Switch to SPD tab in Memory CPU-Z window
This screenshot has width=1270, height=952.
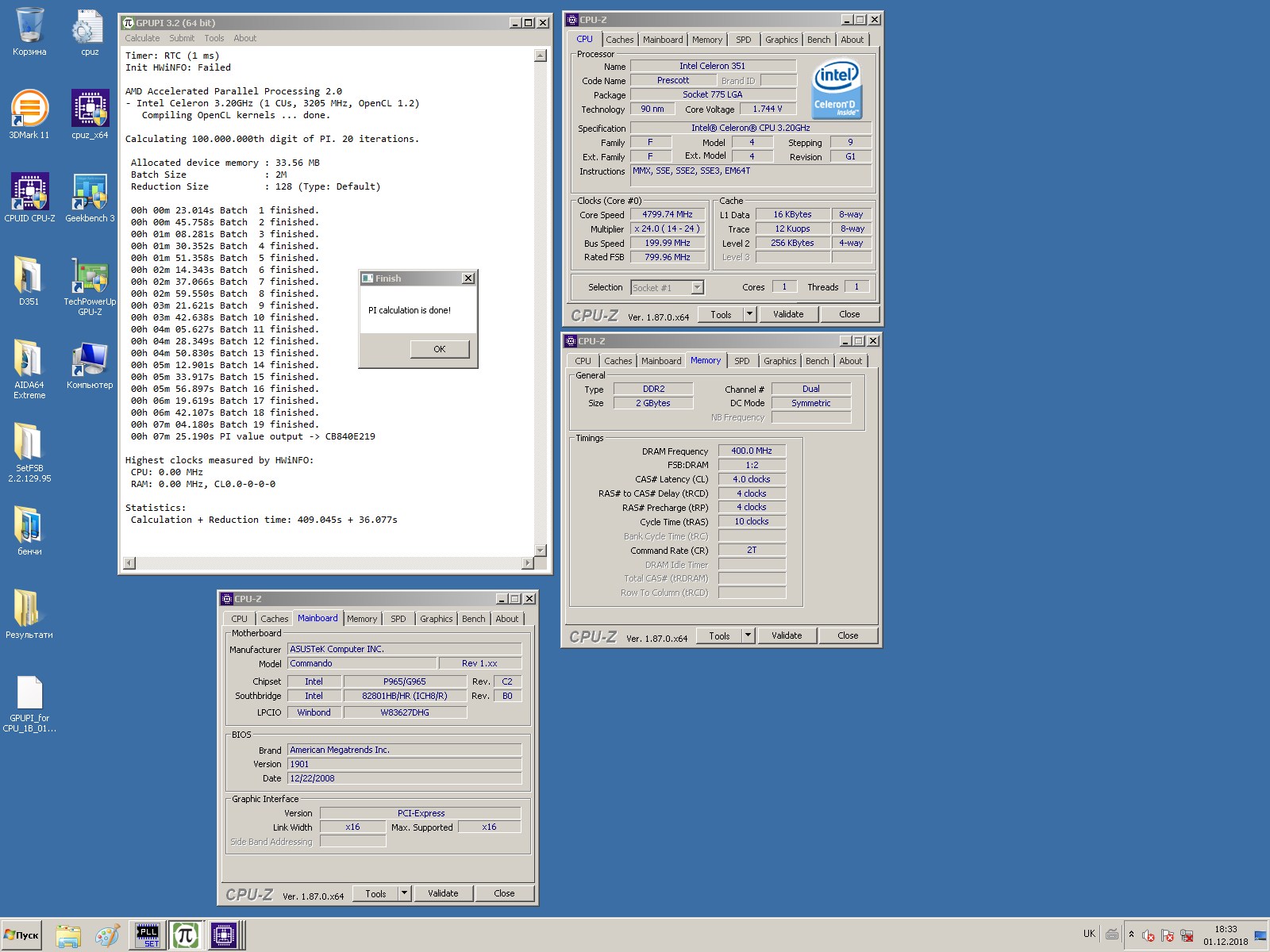pyautogui.click(x=742, y=361)
